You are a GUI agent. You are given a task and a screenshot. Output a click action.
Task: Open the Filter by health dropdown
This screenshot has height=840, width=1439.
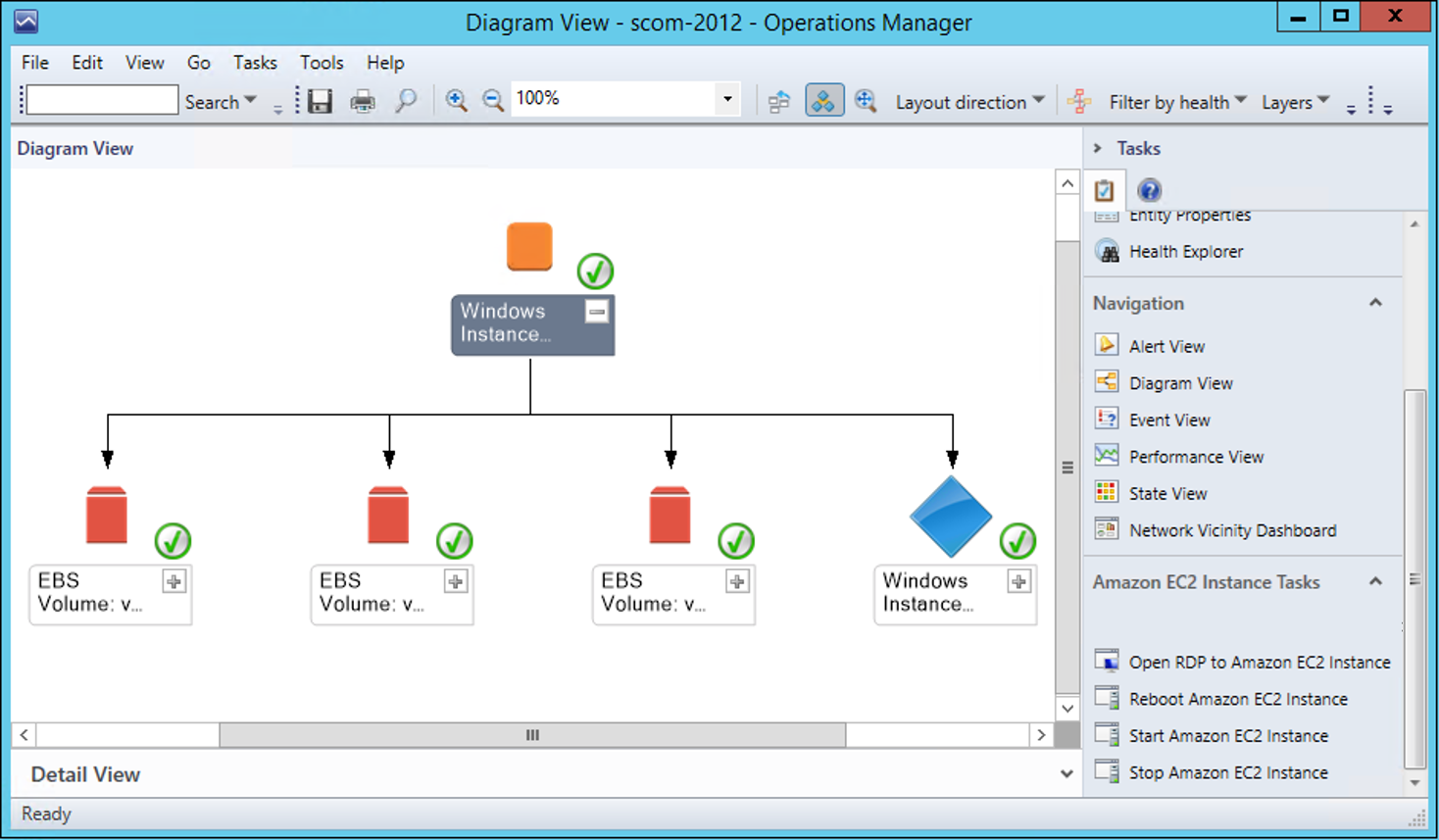click(1176, 102)
